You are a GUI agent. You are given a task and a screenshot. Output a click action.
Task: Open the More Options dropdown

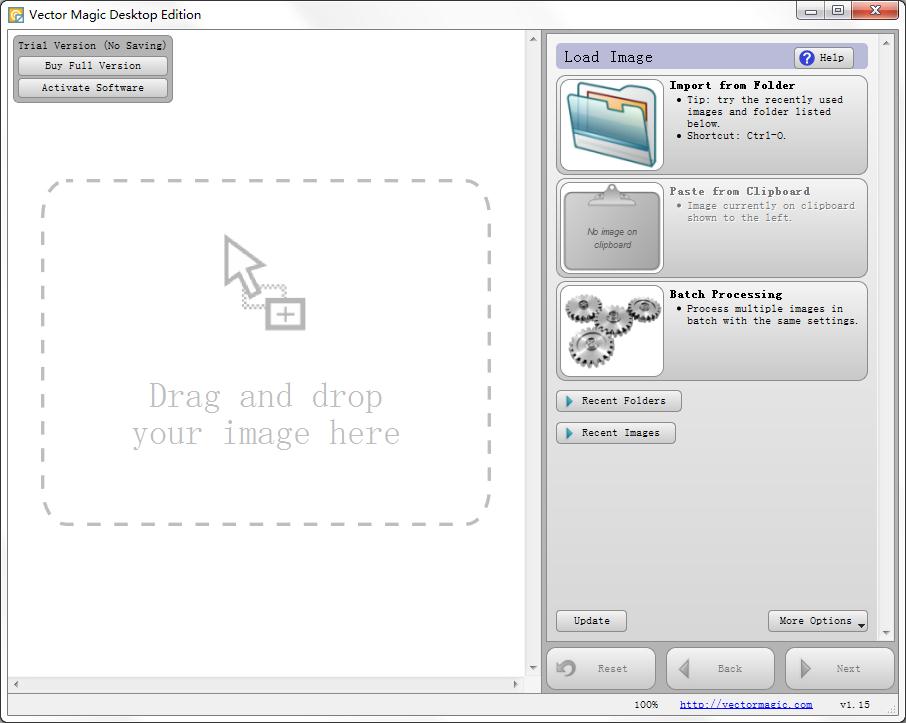click(818, 621)
